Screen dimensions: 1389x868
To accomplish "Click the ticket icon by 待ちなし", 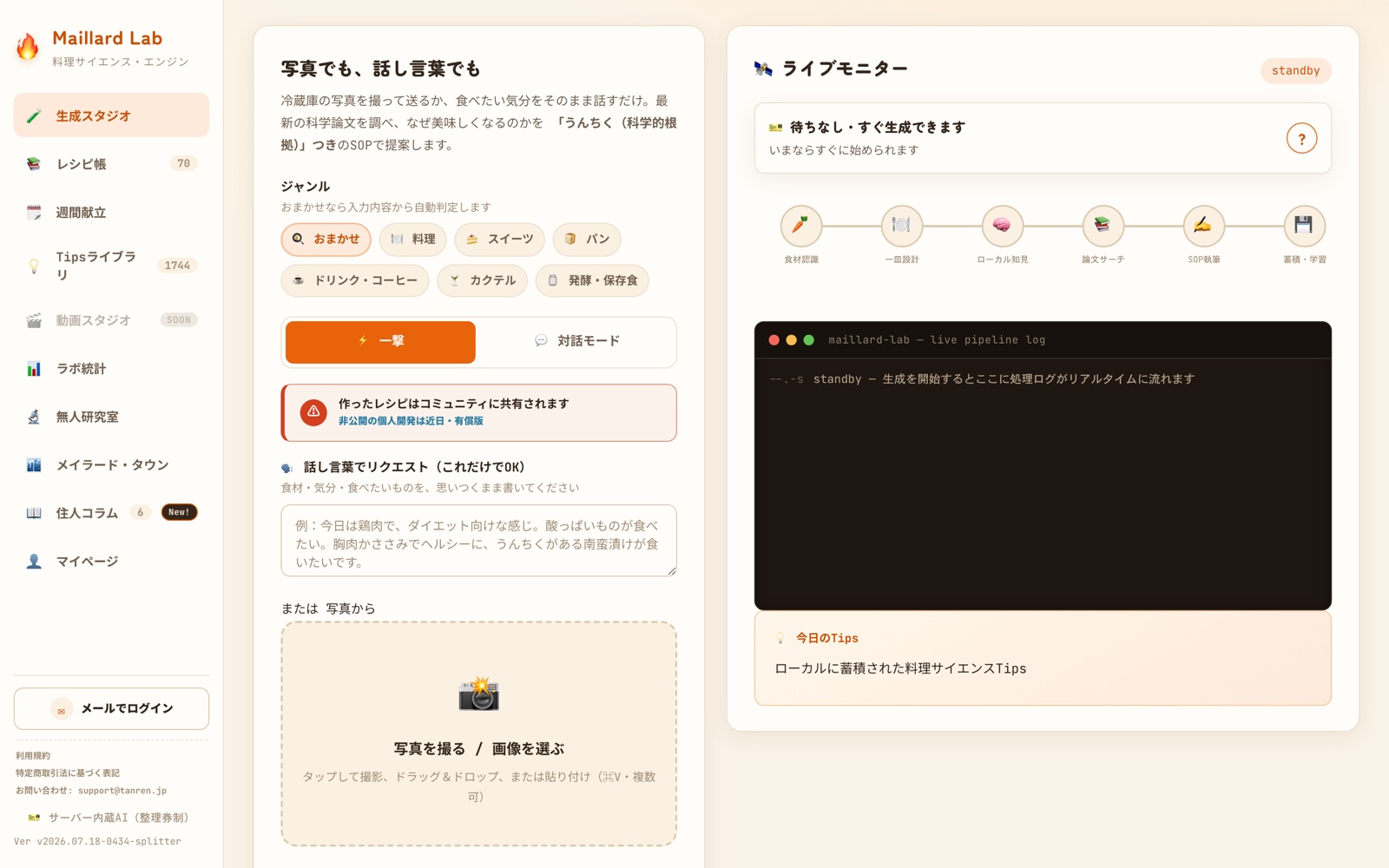I will (x=775, y=128).
